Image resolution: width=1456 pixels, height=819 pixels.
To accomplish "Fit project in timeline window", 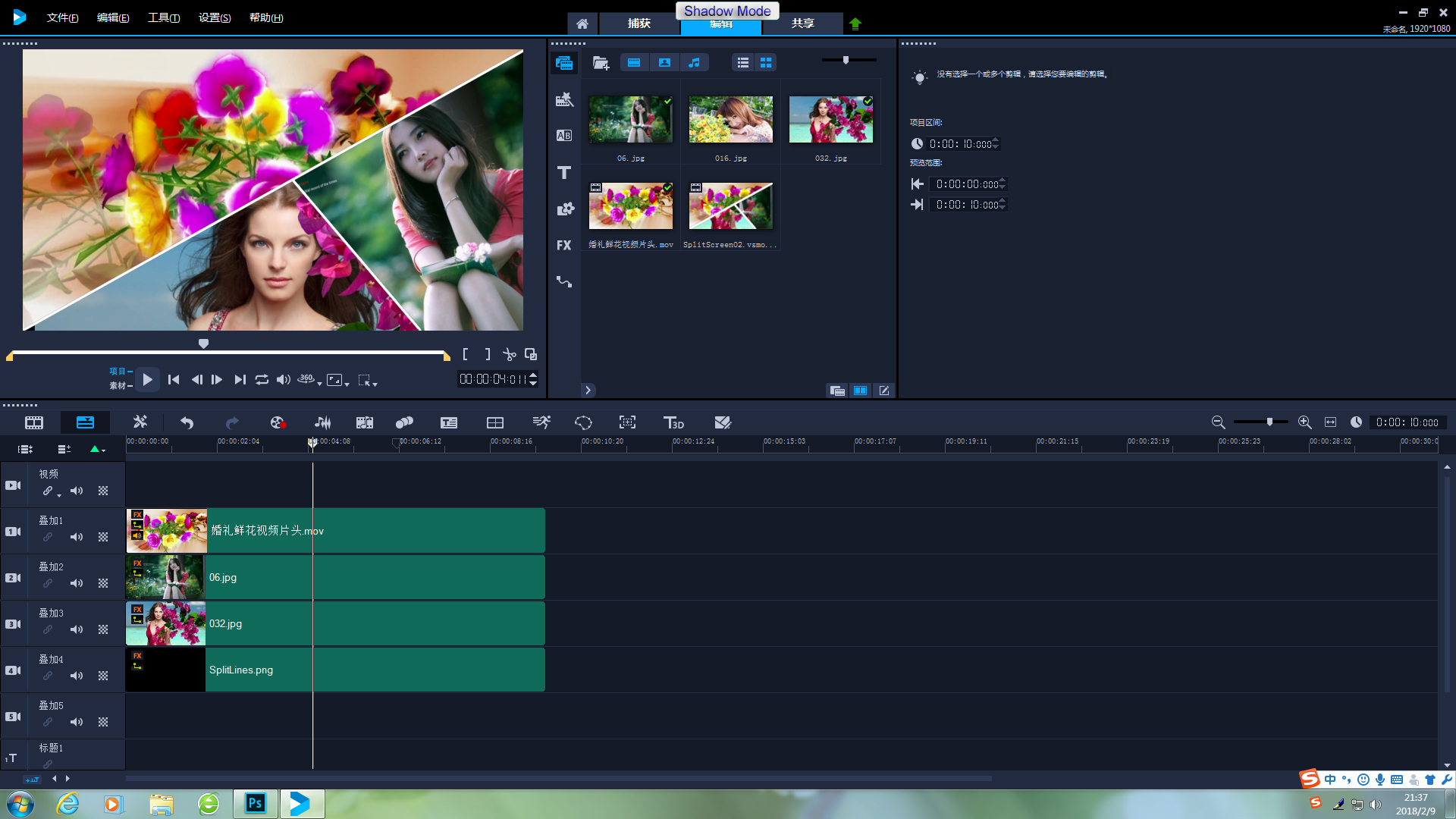I will pos(1330,422).
